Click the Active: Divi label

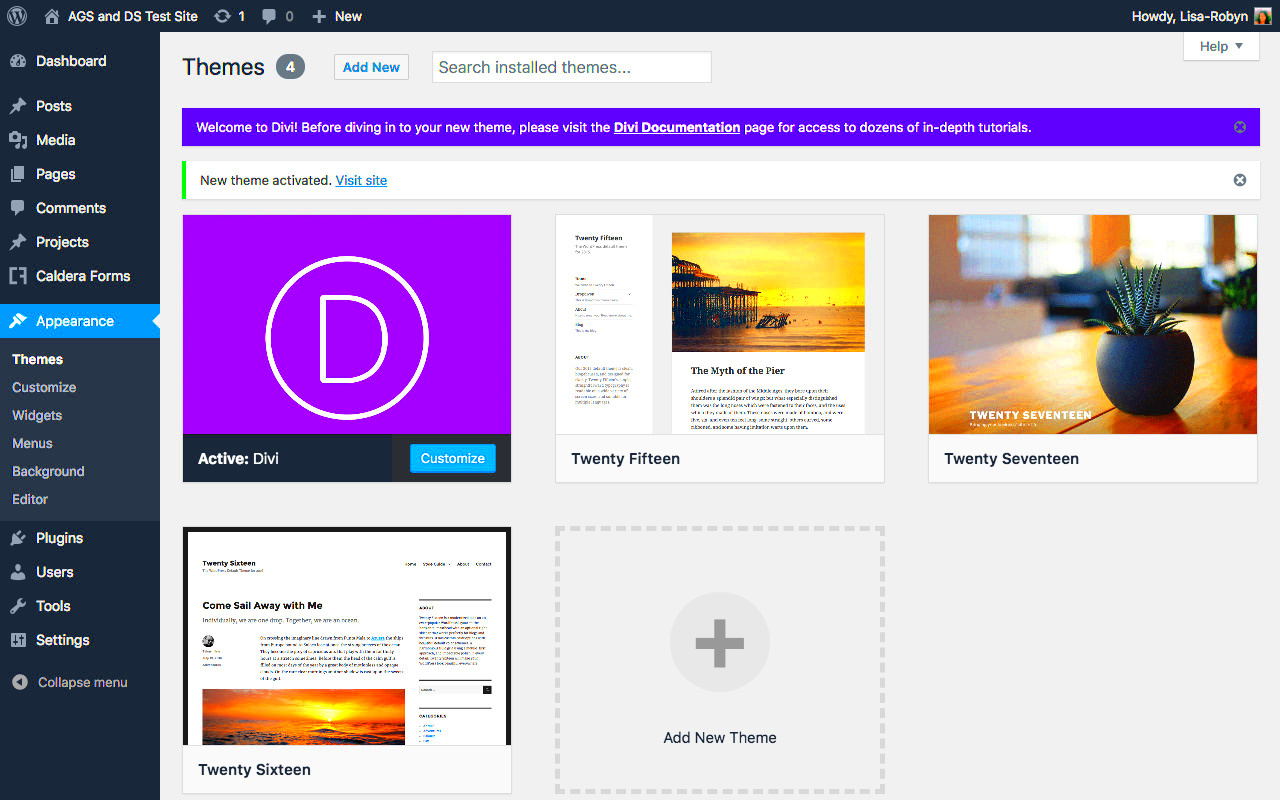click(238, 459)
